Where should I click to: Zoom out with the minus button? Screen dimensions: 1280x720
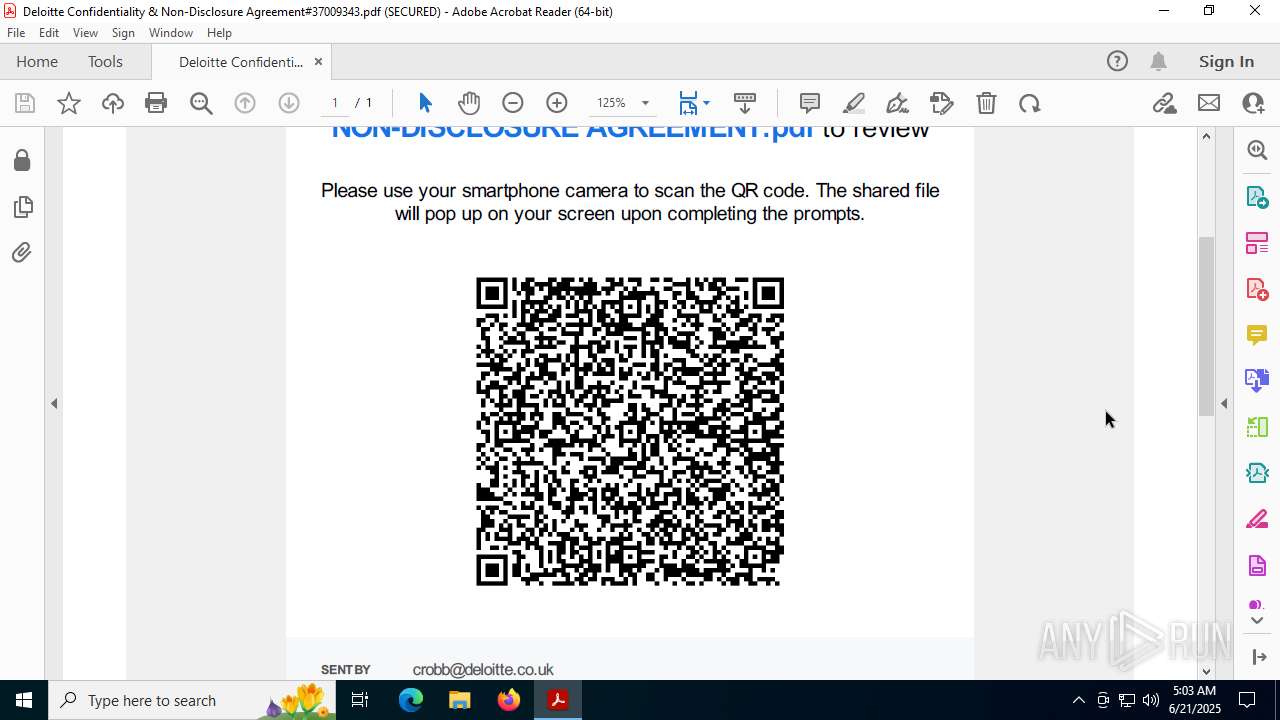tap(513, 103)
